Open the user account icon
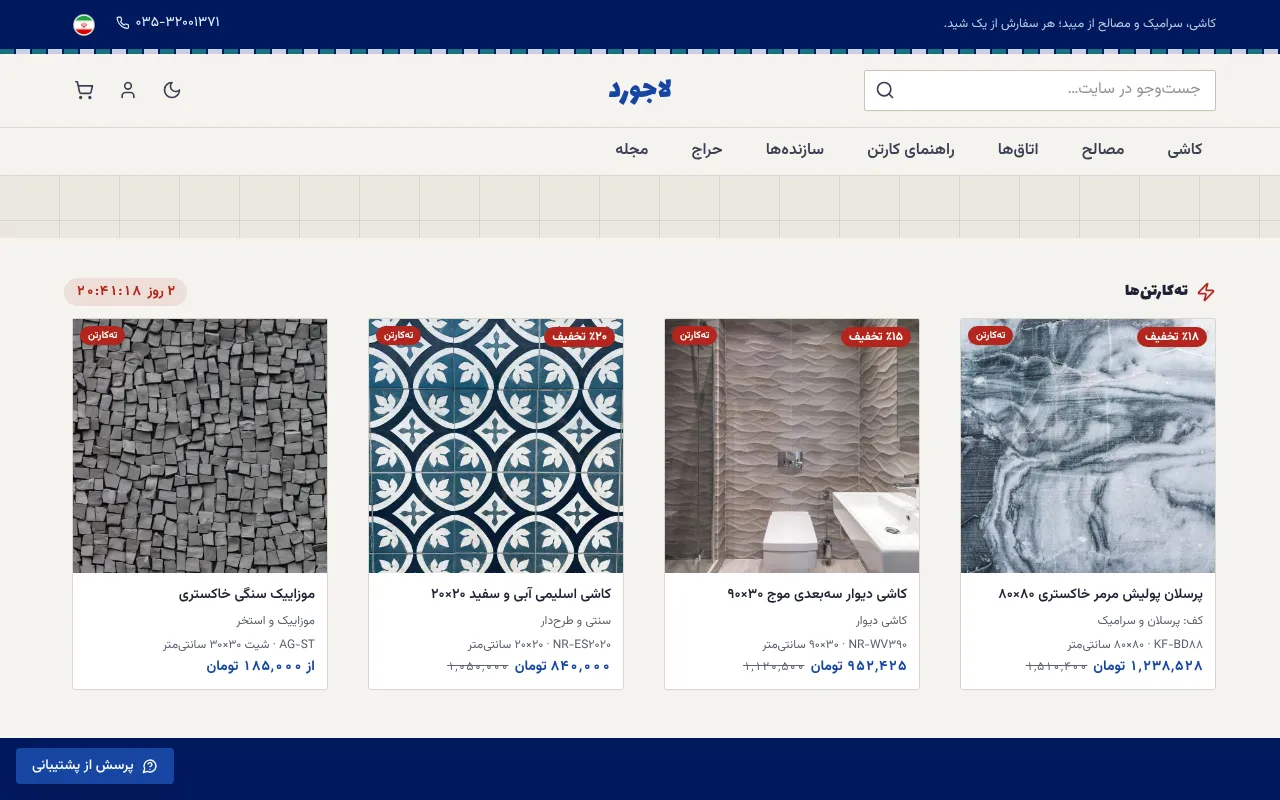This screenshot has height=800, width=1280. tap(128, 90)
